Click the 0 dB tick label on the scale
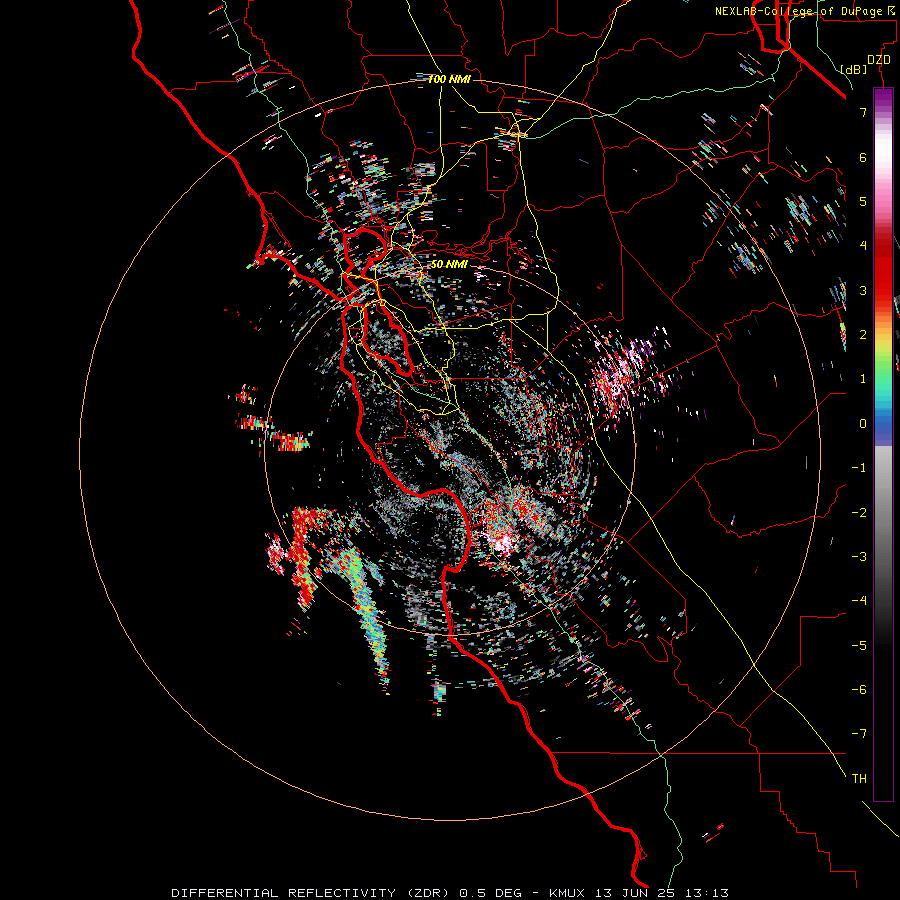This screenshot has height=900, width=900. pyautogui.click(x=863, y=424)
